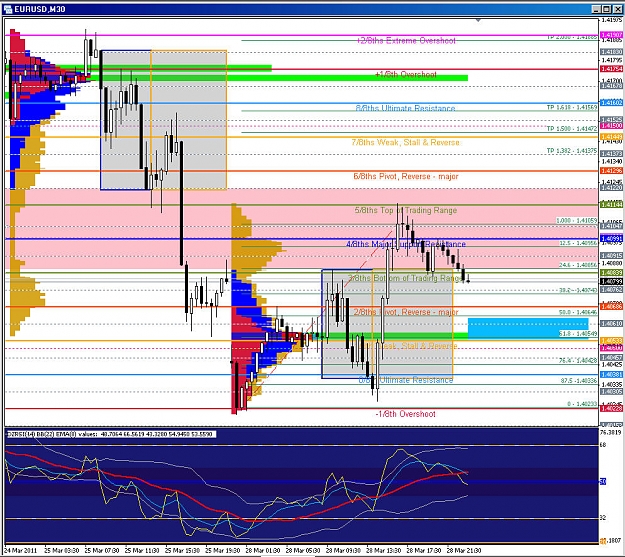
Task: Click the 28 Mar 21:30 time axis label
Action: tap(464, 551)
